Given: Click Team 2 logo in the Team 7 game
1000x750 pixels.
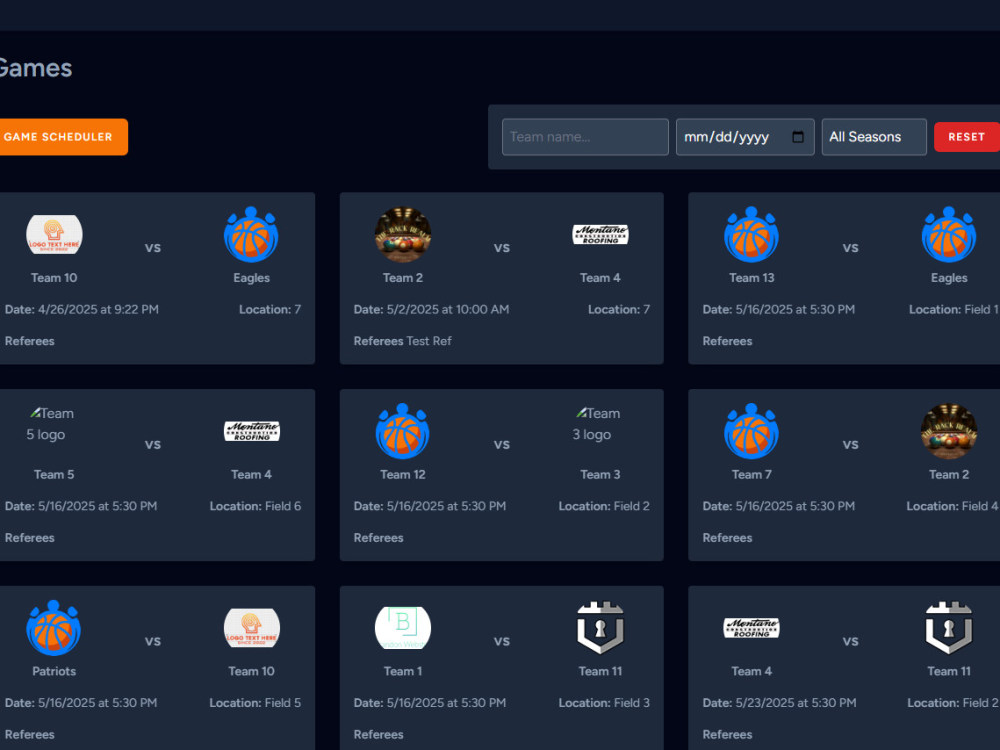Looking at the screenshot, I should [948, 431].
